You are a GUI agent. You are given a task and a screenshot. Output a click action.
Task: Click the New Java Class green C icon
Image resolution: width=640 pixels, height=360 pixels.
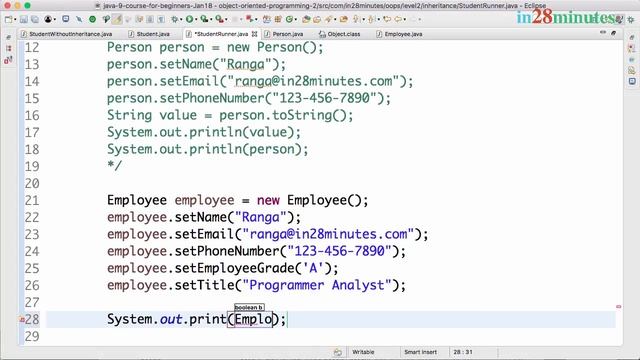tap(289, 19)
